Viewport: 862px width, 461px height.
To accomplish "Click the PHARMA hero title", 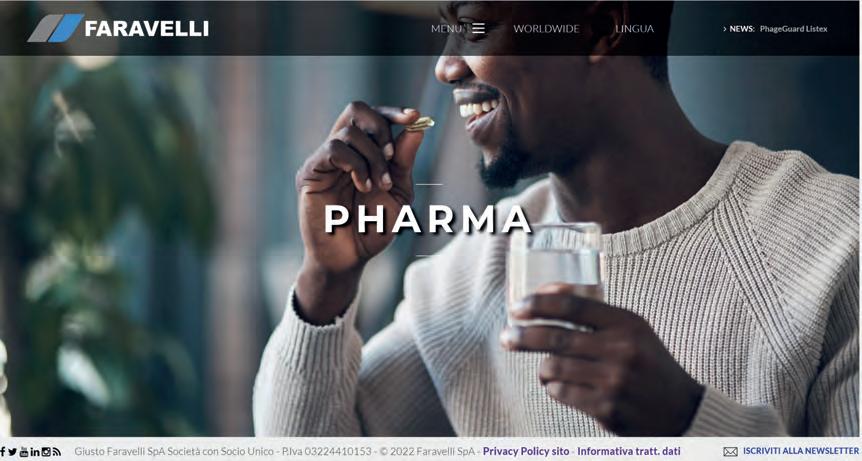I will (428, 219).
